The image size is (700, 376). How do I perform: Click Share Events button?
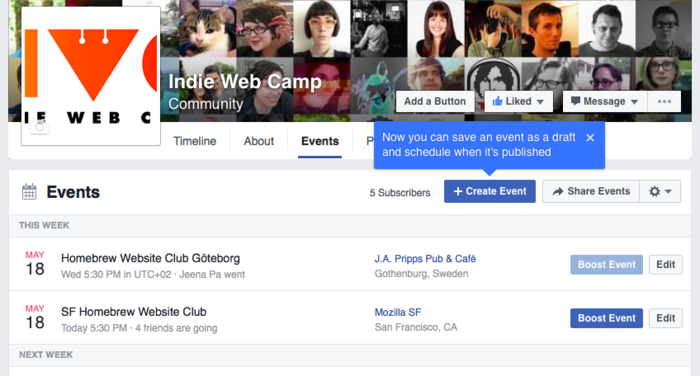click(591, 192)
